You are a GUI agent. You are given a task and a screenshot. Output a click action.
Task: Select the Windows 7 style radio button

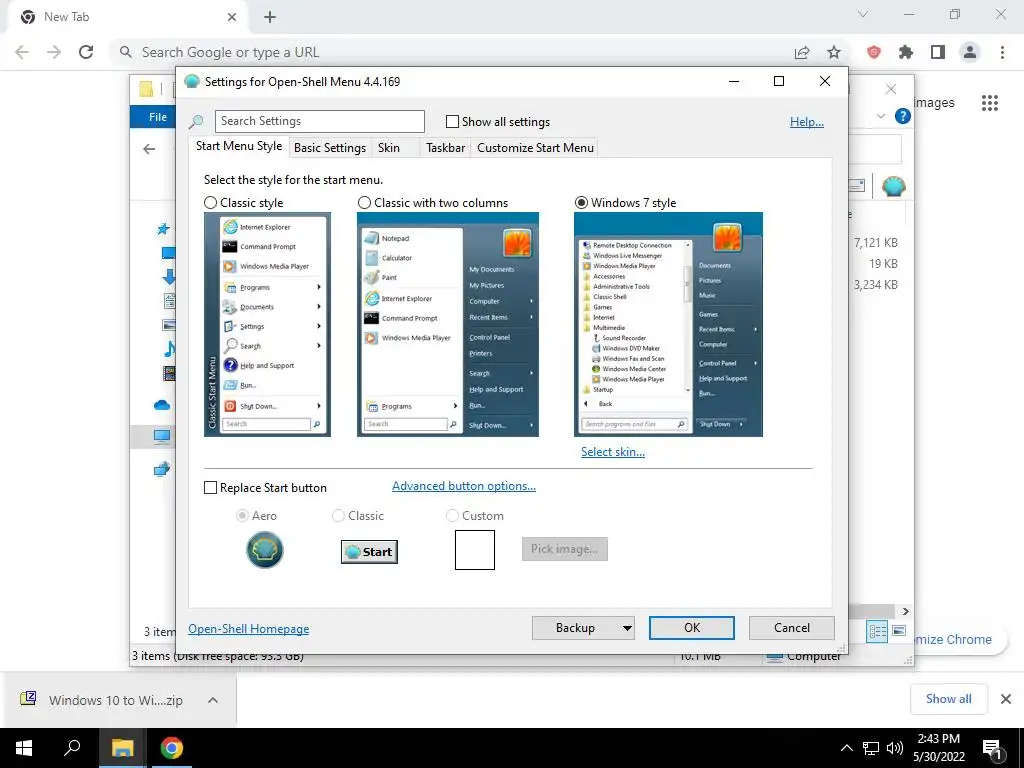click(x=581, y=203)
